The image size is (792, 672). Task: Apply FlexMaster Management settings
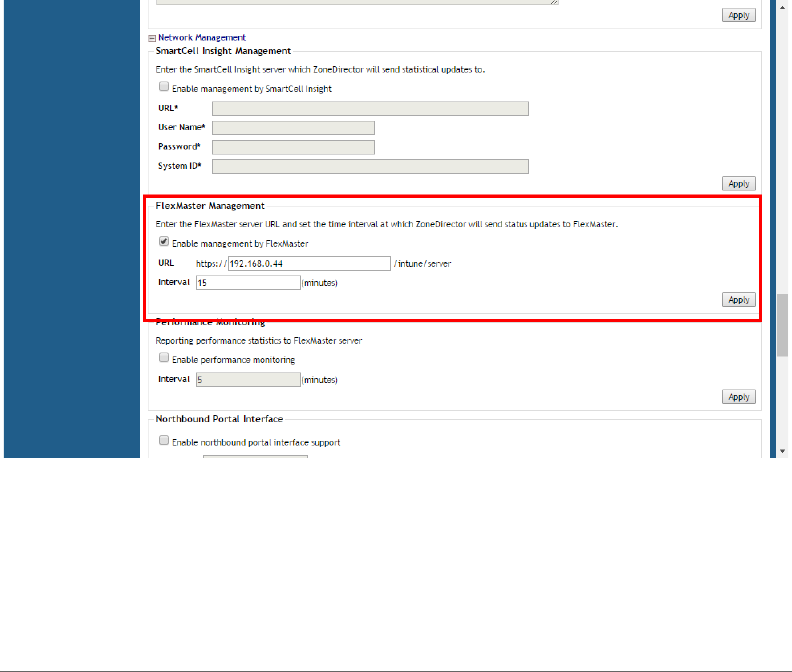point(738,300)
